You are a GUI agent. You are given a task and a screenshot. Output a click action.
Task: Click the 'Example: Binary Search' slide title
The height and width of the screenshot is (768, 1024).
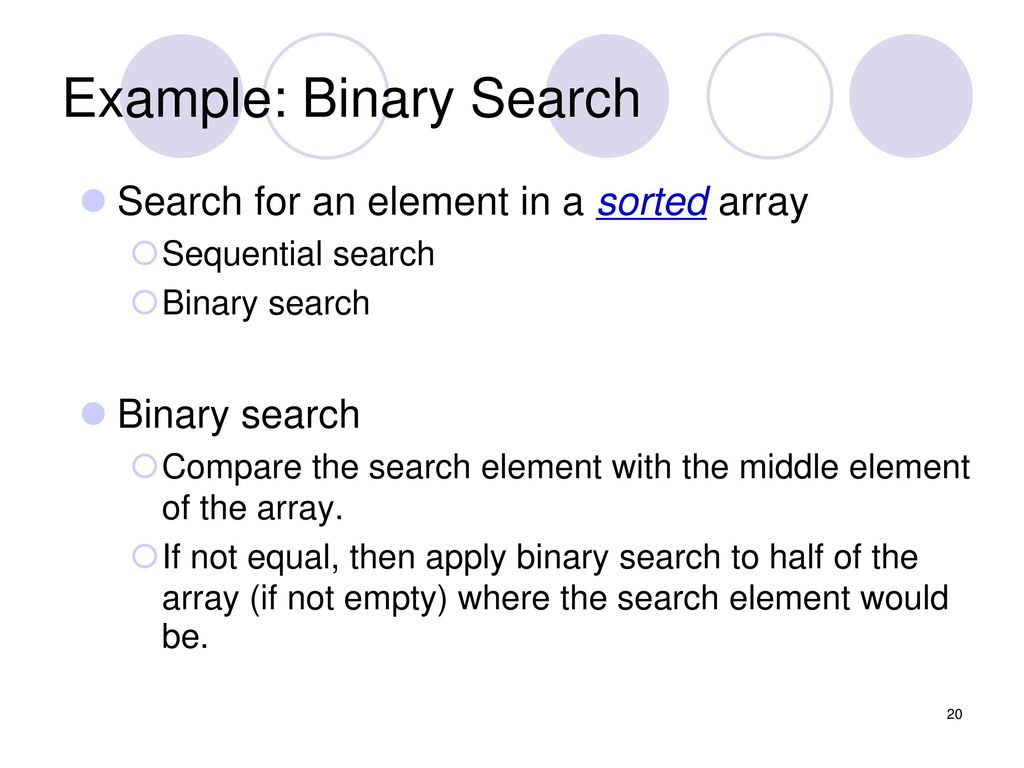pyautogui.click(x=351, y=99)
